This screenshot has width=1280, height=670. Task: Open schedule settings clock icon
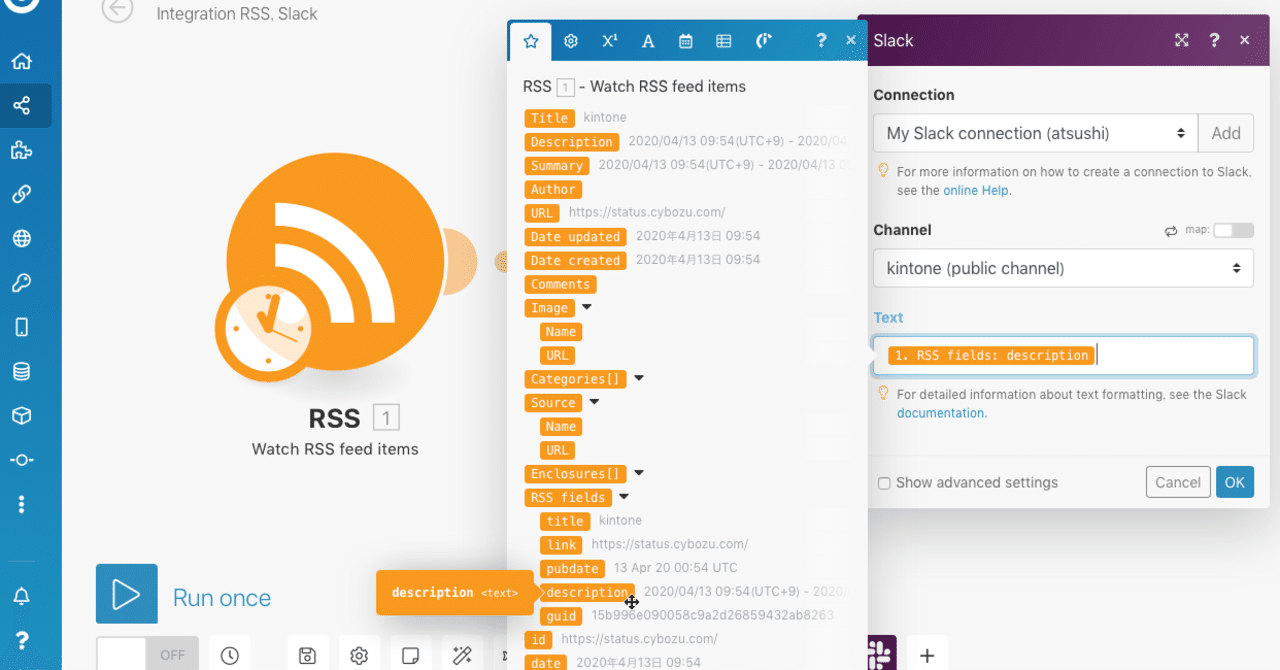[x=230, y=656]
